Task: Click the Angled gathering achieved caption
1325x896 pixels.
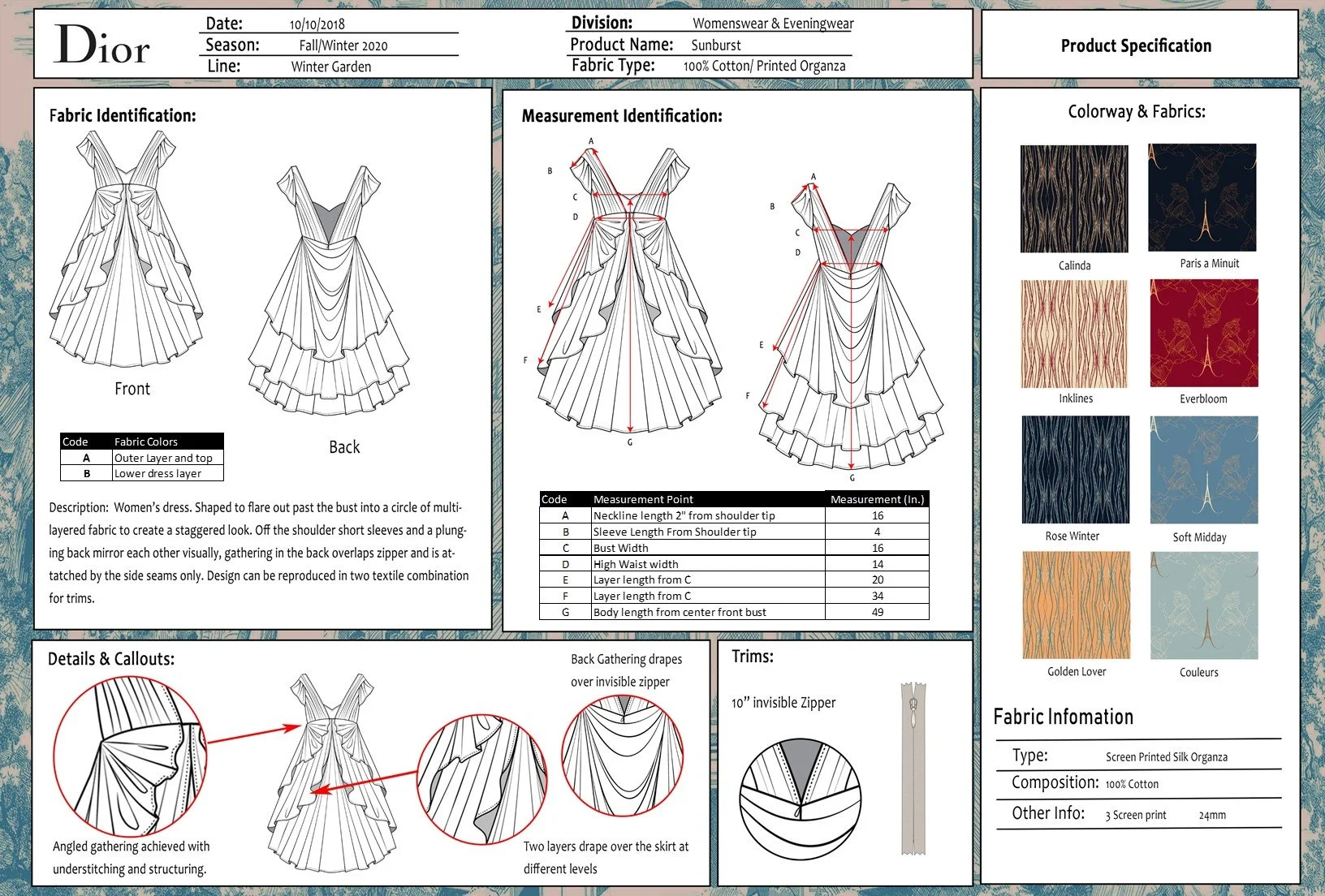Action: pyautogui.click(x=131, y=858)
